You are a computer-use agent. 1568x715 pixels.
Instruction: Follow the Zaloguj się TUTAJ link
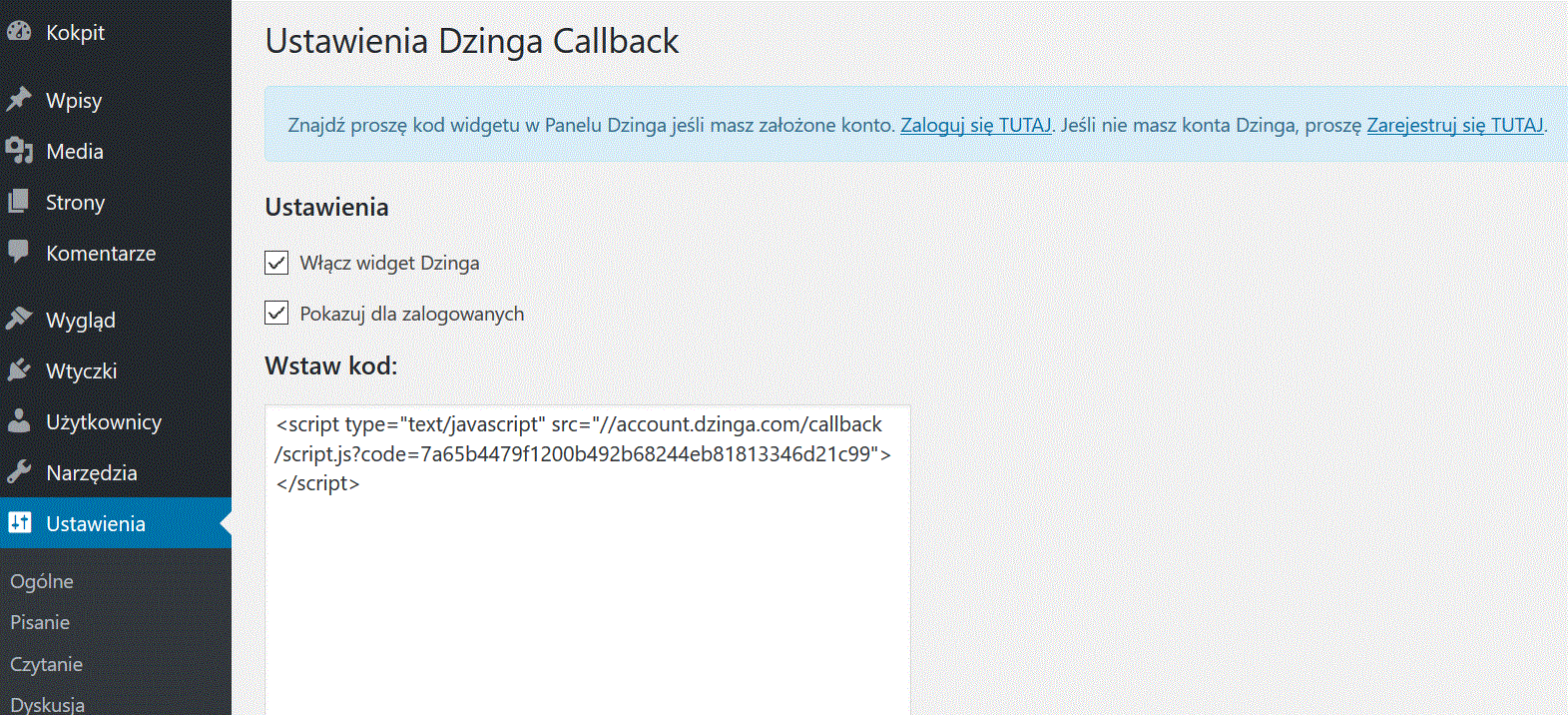975,125
